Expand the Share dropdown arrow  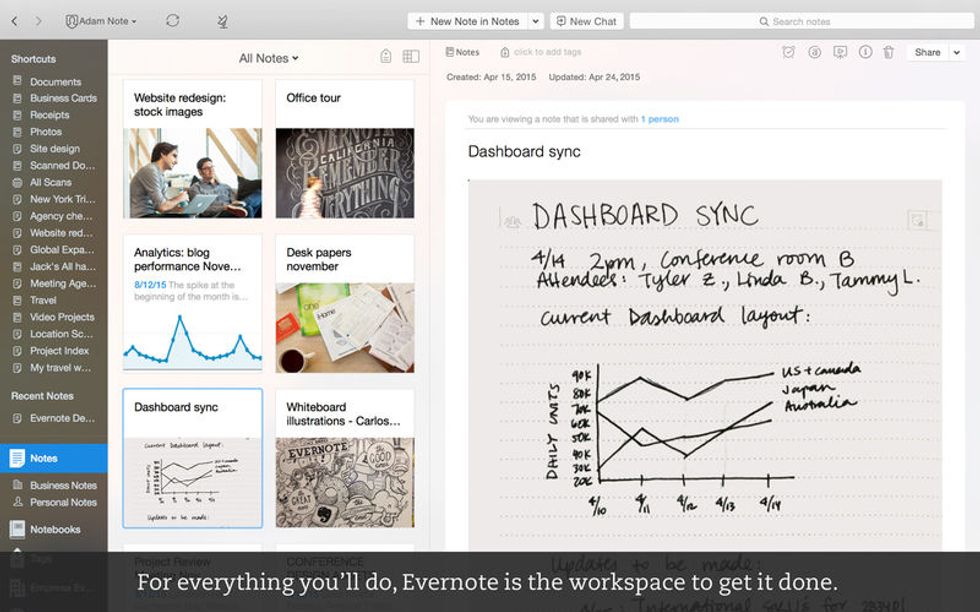pos(957,53)
